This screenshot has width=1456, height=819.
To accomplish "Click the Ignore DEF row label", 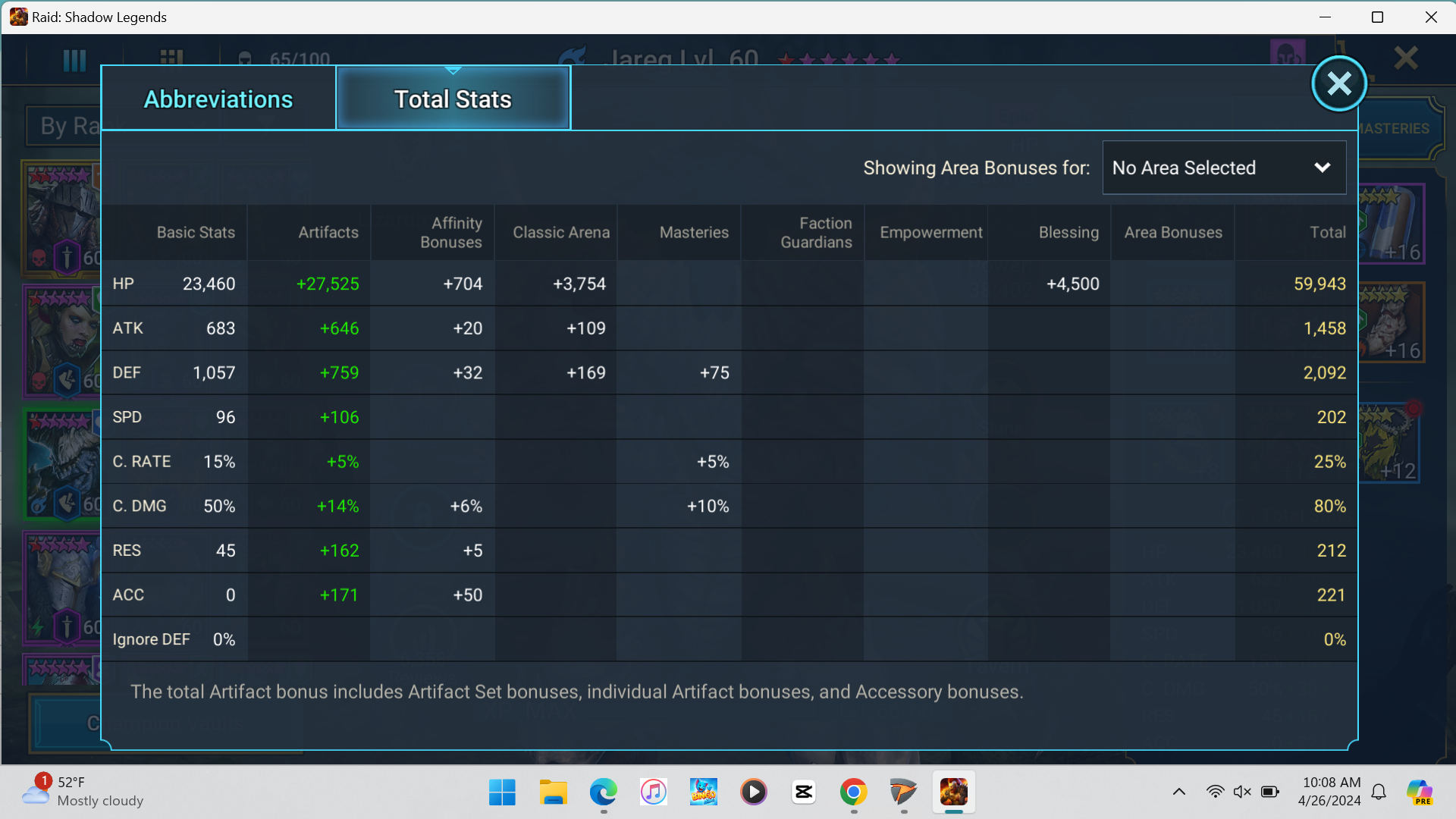I will coord(151,639).
